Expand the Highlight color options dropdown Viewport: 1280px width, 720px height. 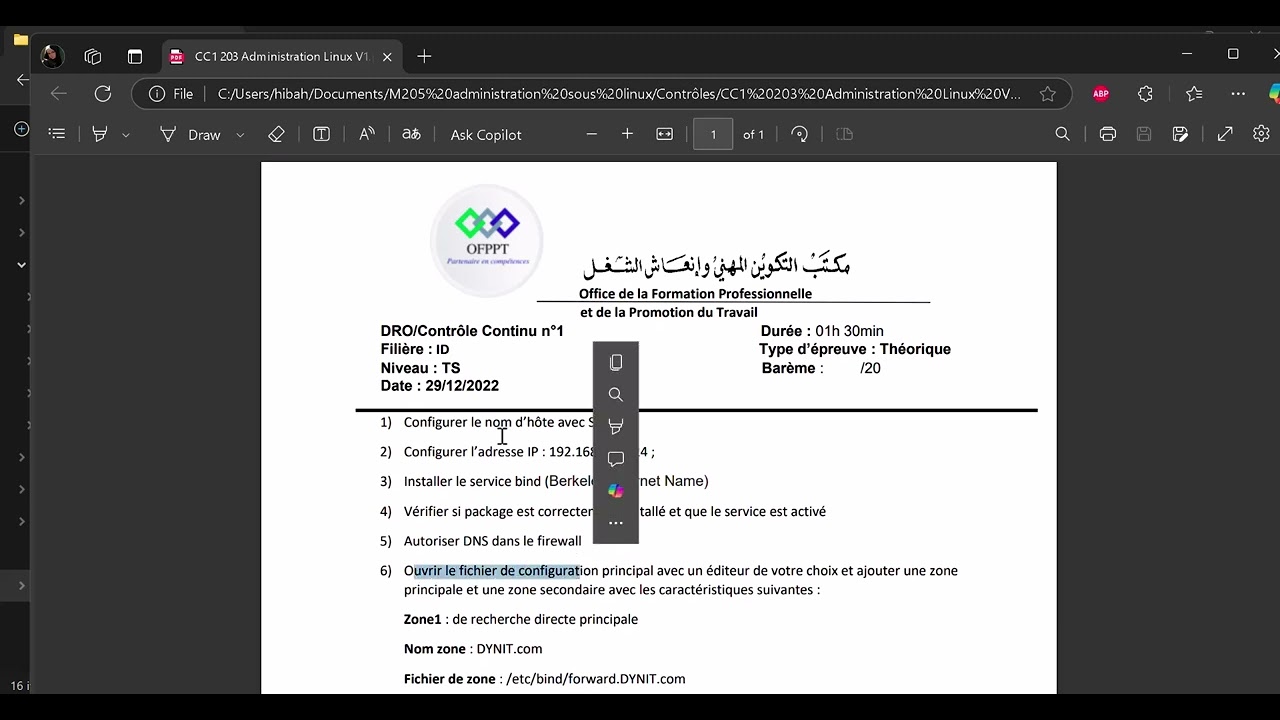pos(125,134)
